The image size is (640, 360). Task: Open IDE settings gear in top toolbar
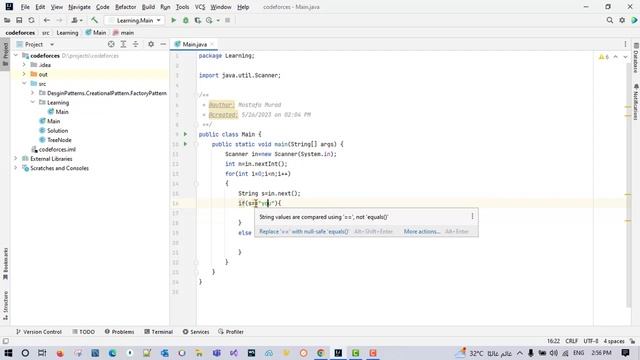tap(622, 20)
